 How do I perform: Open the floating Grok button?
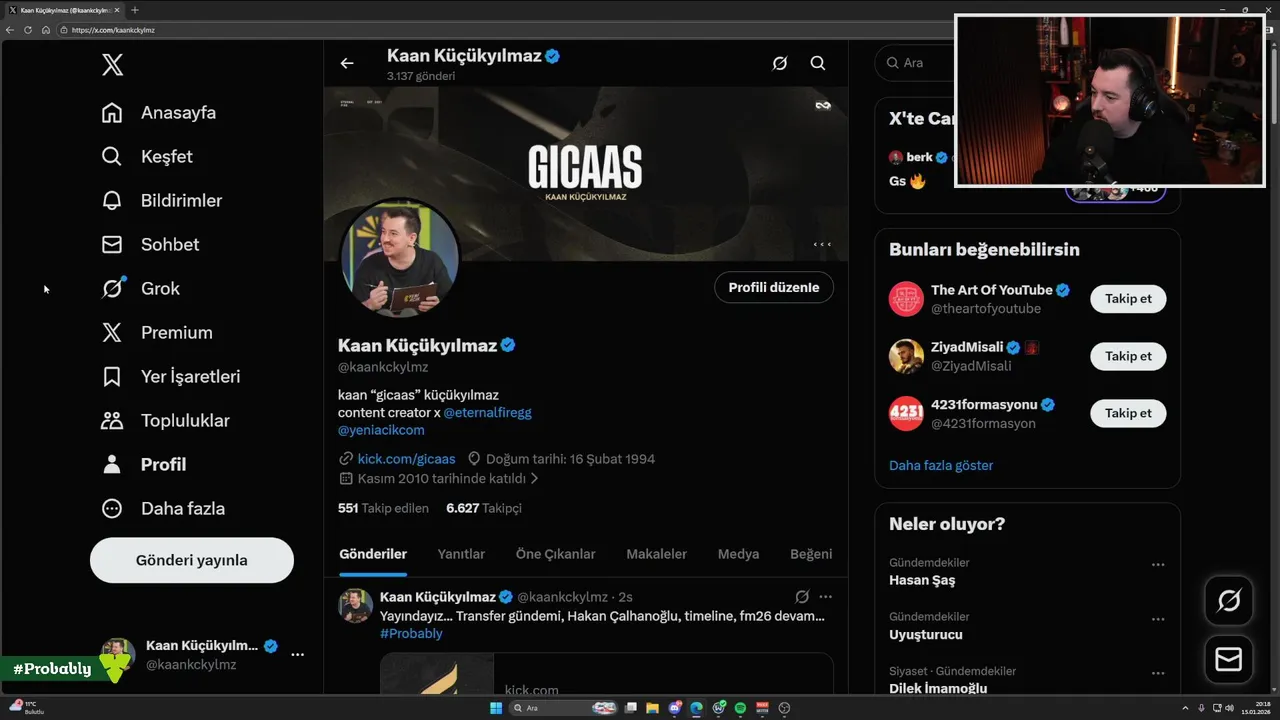pyautogui.click(x=1229, y=601)
